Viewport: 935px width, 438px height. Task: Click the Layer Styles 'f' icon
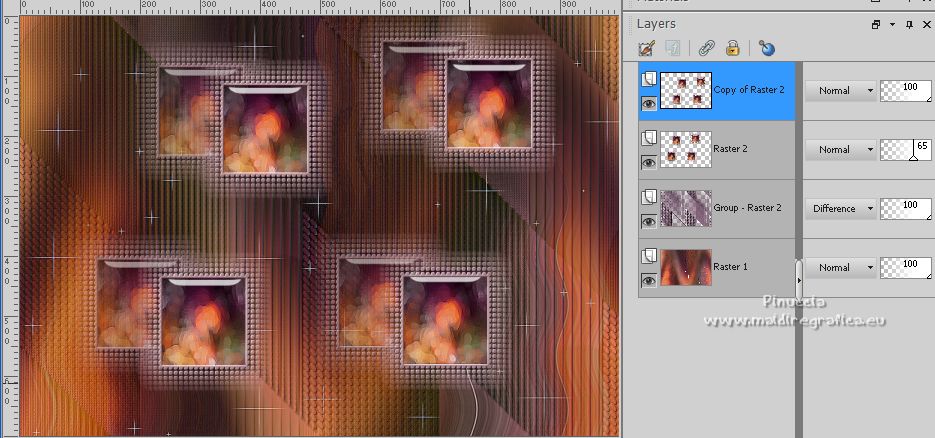(x=673, y=48)
